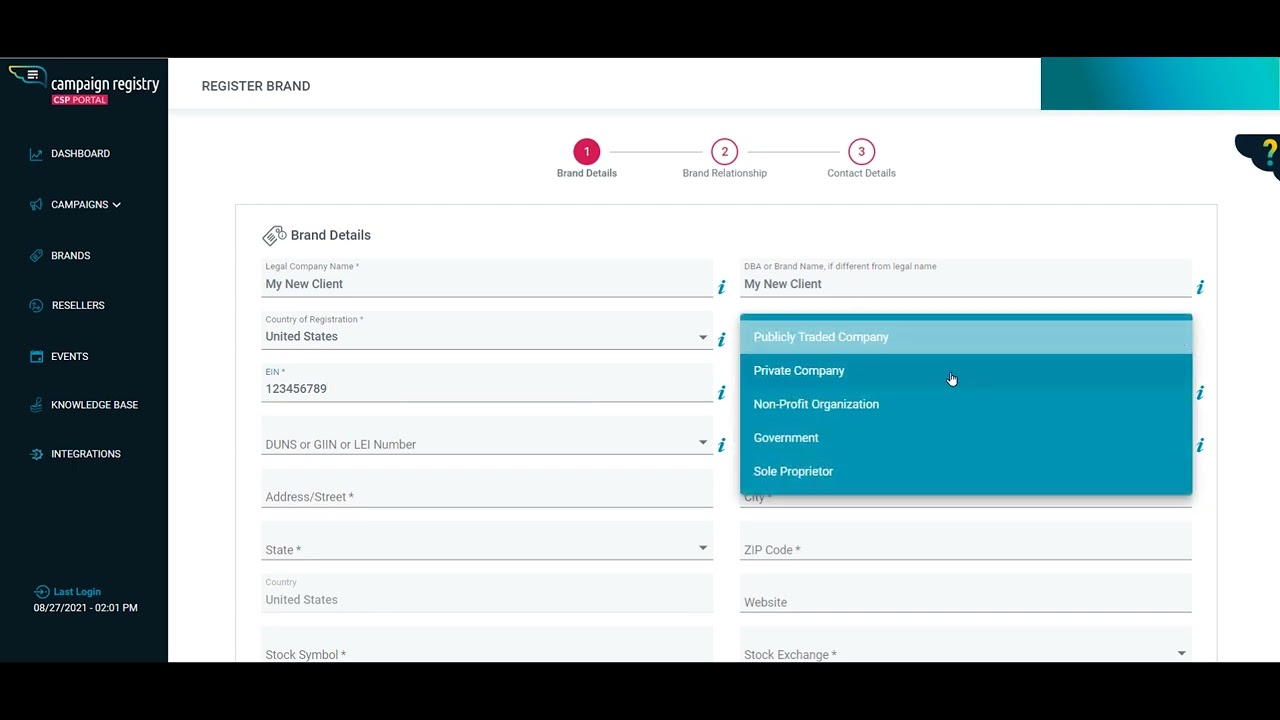1280x720 pixels.
Task: Select Publicly Traded Company option
Action: click(x=966, y=337)
